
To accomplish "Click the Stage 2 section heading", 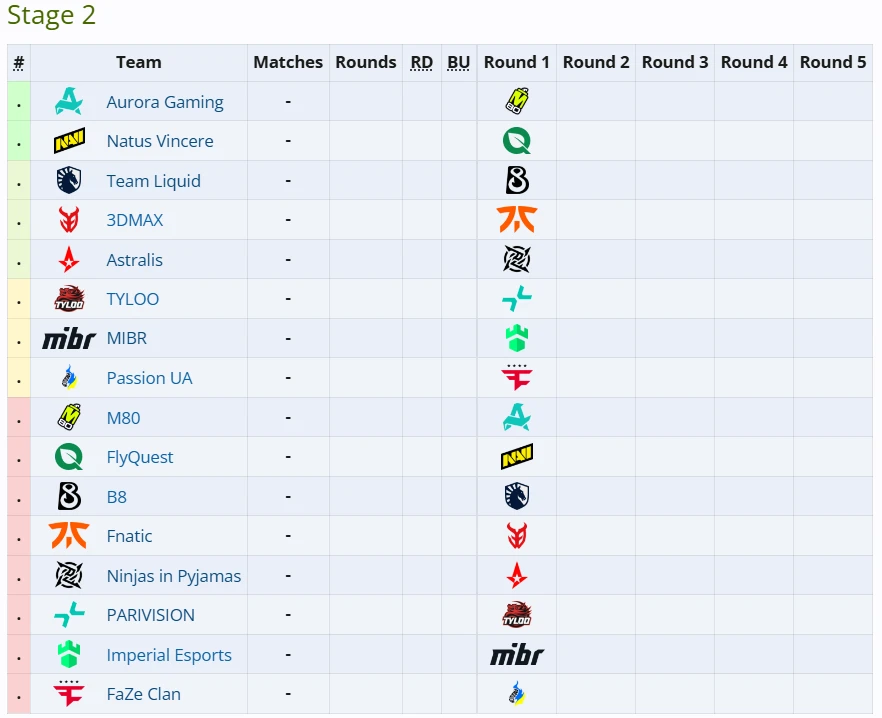I will click(x=51, y=16).
